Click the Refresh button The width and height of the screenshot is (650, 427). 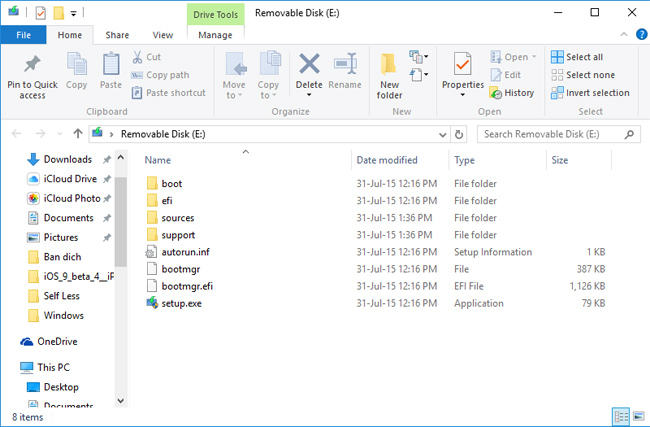tap(458, 134)
